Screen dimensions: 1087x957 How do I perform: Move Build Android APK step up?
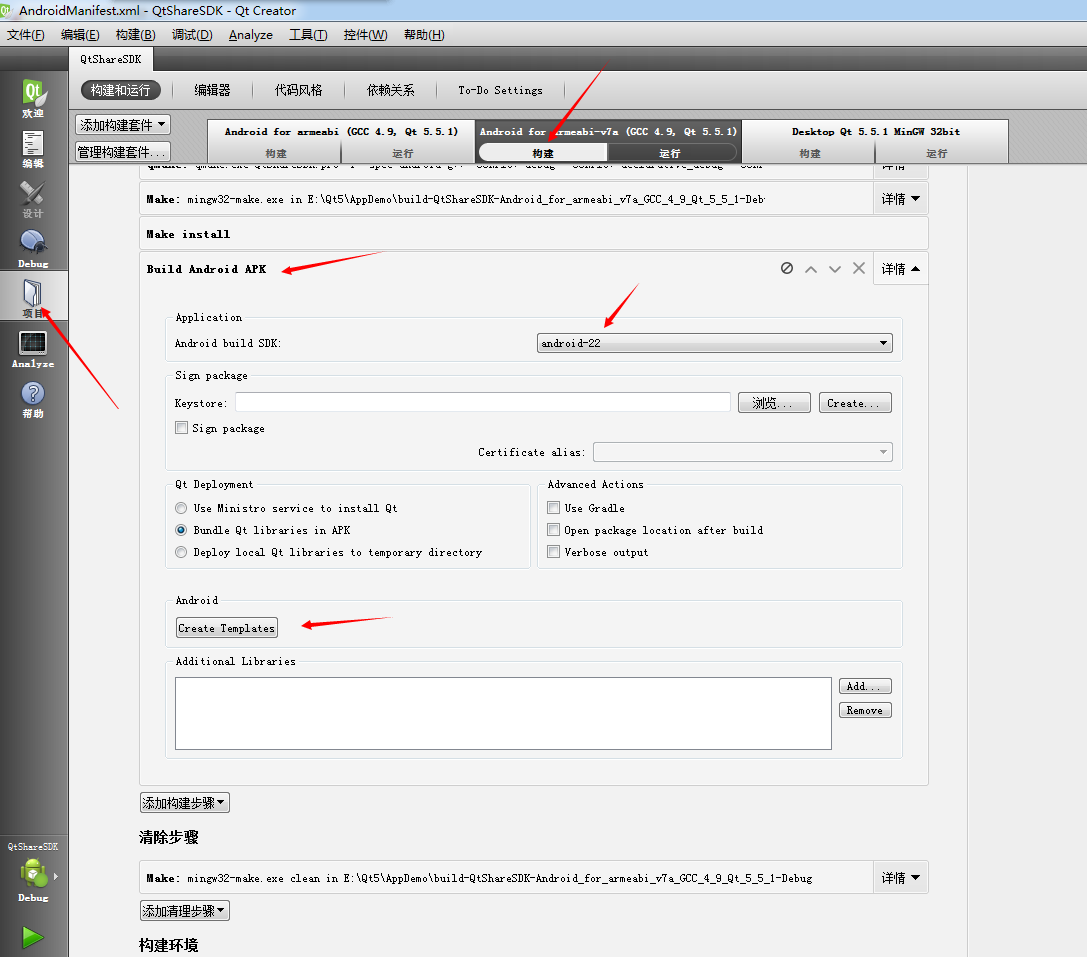coord(810,268)
